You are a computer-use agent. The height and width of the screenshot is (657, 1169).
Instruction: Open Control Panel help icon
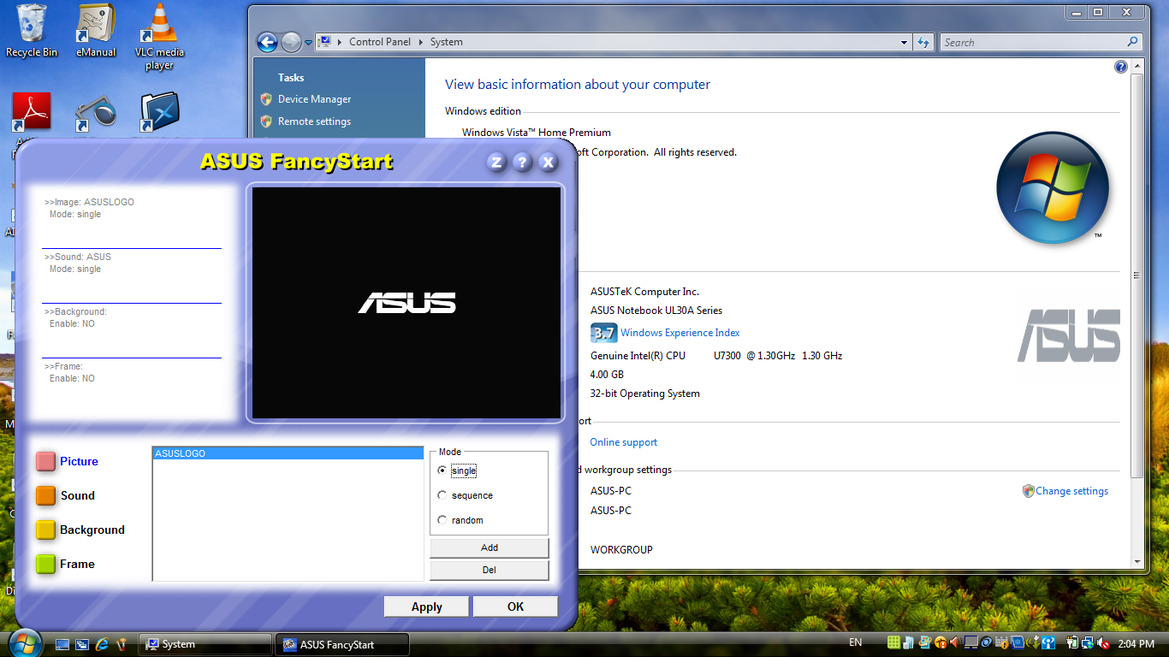click(x=1121, y=67)
